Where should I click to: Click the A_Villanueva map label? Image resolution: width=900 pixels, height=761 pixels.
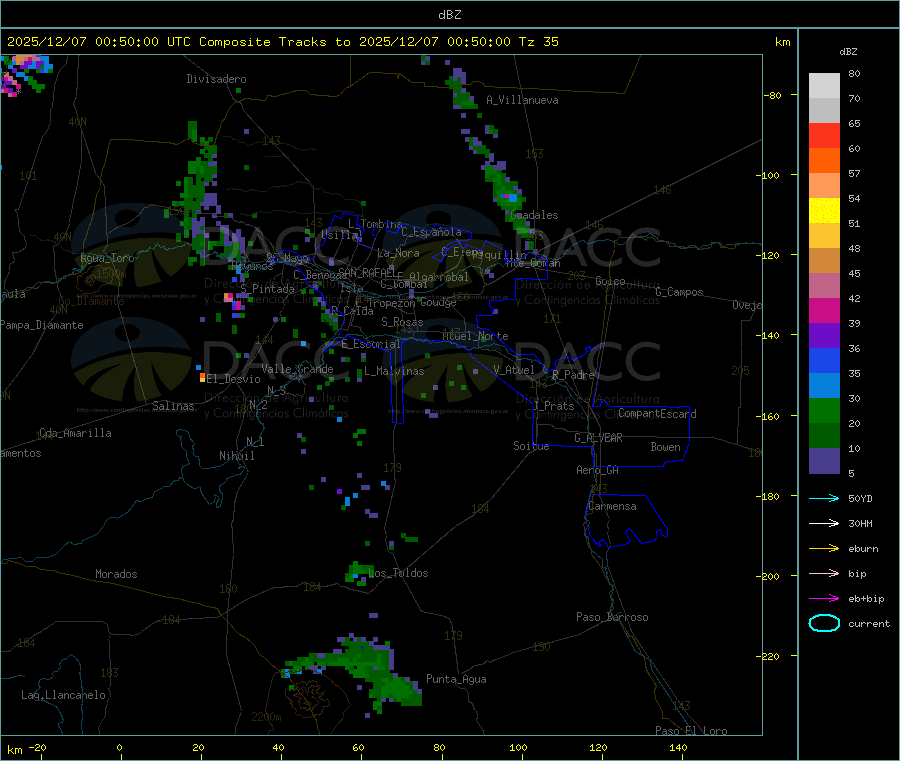coord(522,100)
